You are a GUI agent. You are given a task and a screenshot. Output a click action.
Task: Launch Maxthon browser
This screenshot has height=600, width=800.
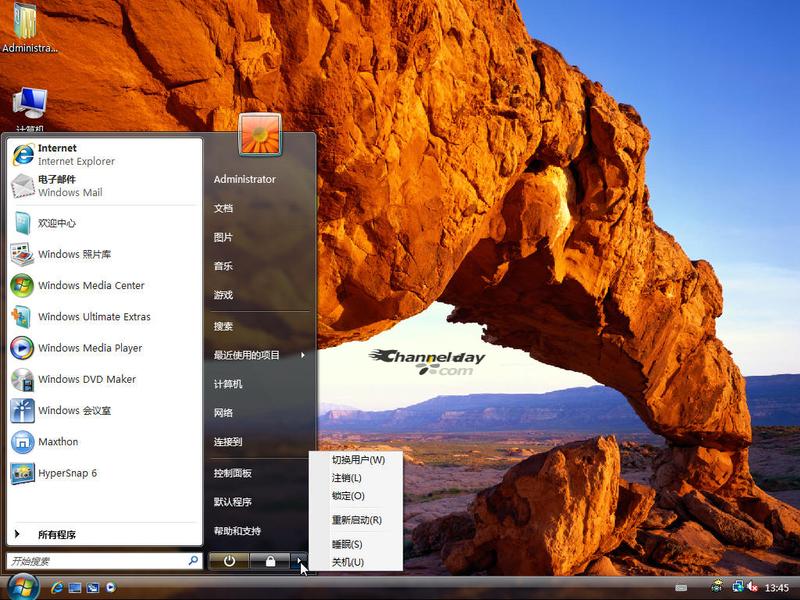pyautogui.click(x=104, y=442)
